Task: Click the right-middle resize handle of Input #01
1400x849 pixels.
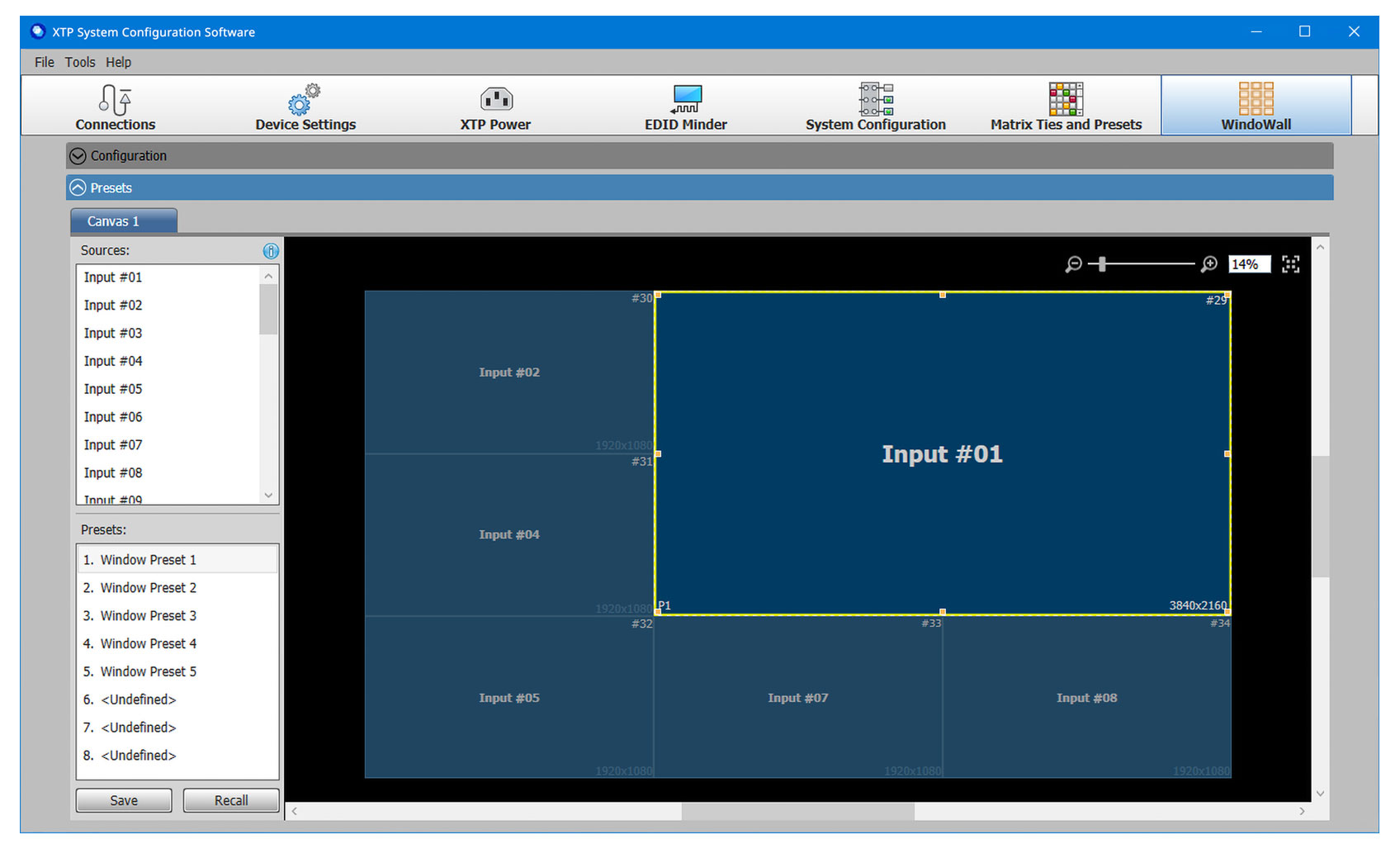Action: [x=1227, y=453]
